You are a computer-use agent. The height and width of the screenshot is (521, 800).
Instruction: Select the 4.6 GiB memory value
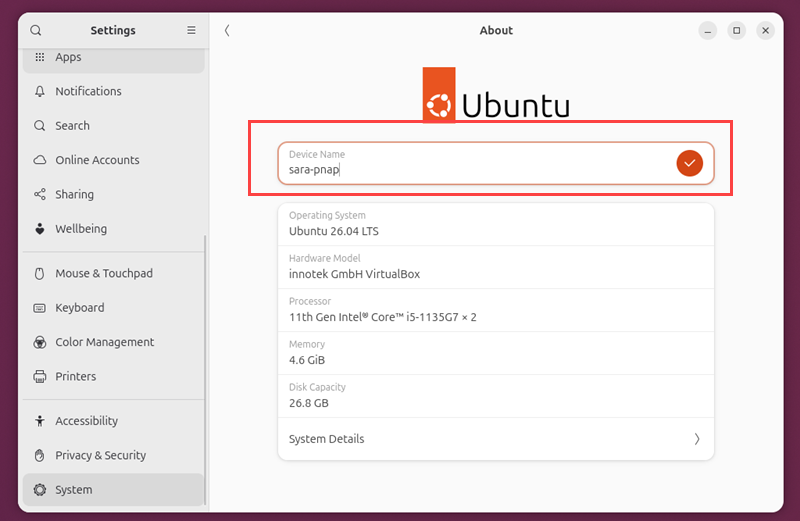point(307,360)
